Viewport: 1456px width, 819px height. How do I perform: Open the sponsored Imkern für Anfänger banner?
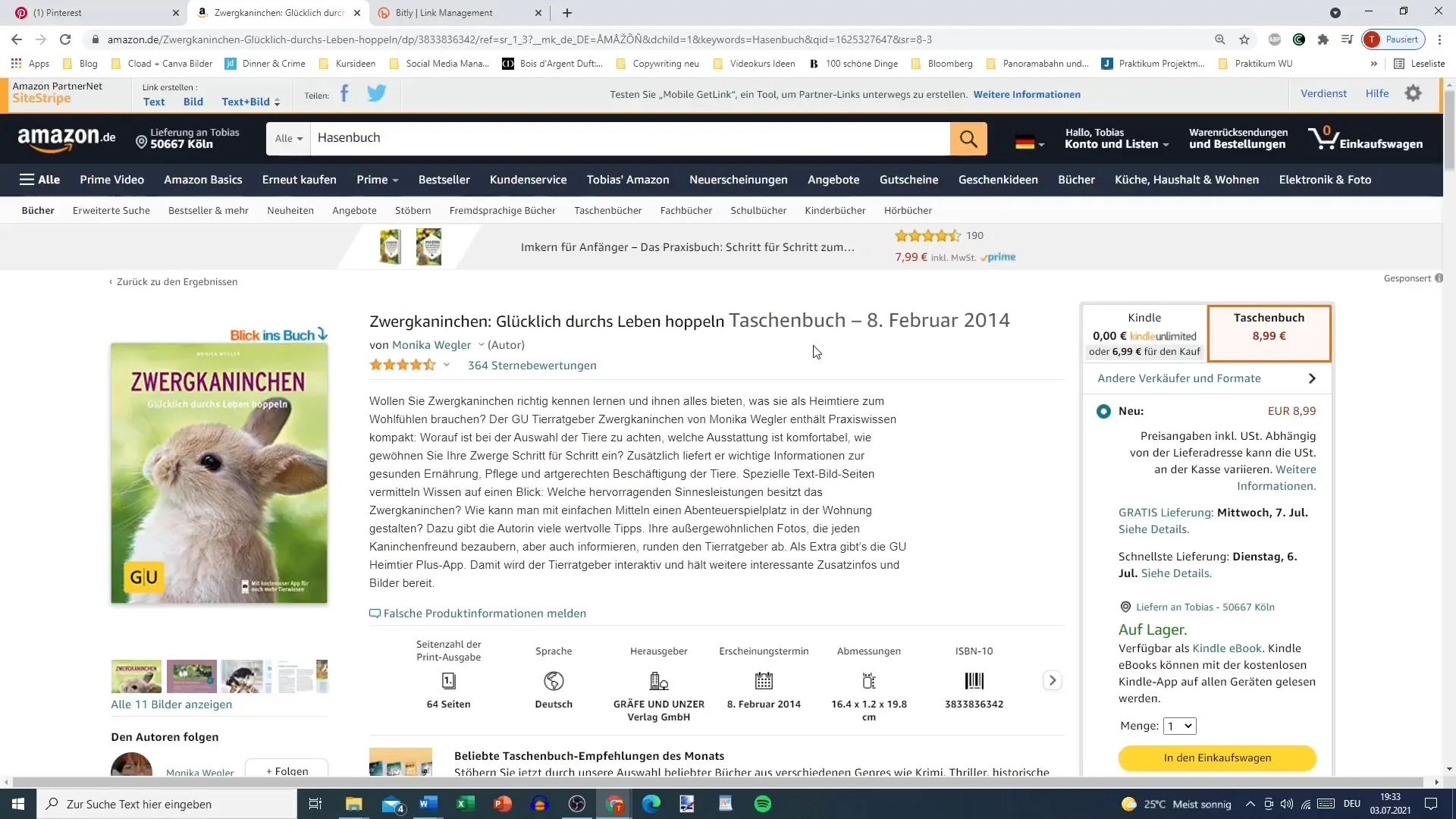pyautogui.click(x=687, y=247)
